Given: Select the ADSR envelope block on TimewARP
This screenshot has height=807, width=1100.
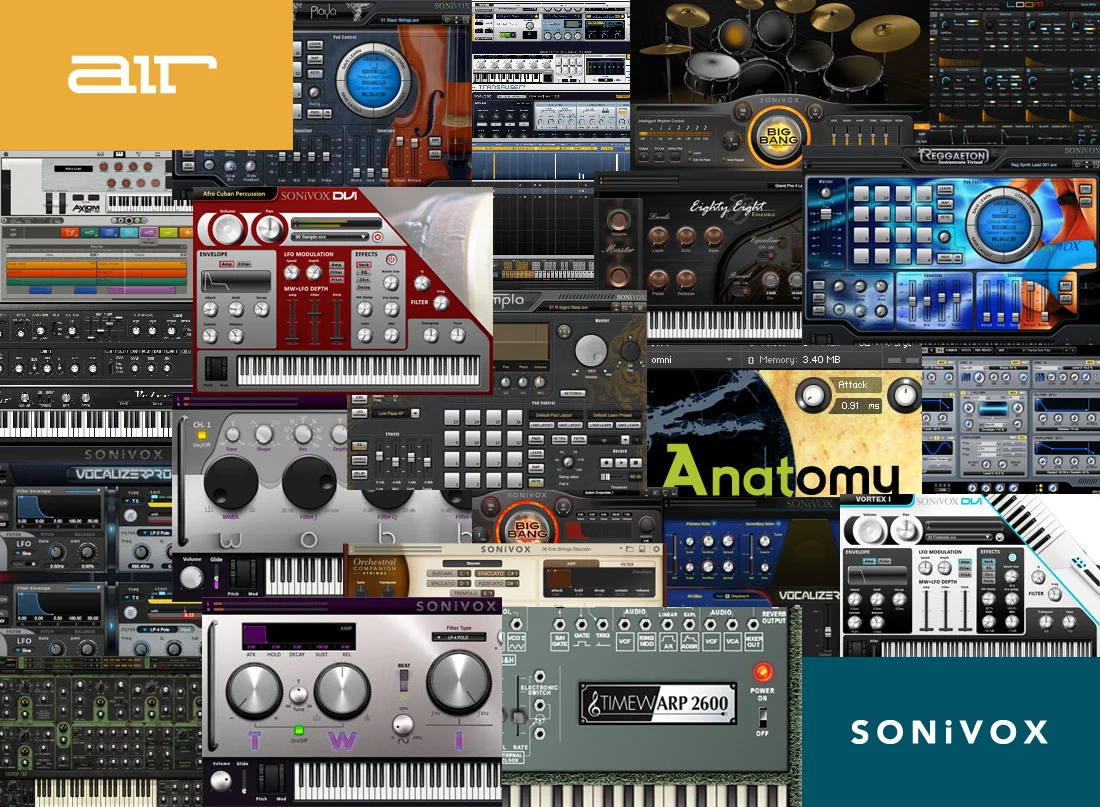Looking at the screenshot, I should tap(690, 641).
